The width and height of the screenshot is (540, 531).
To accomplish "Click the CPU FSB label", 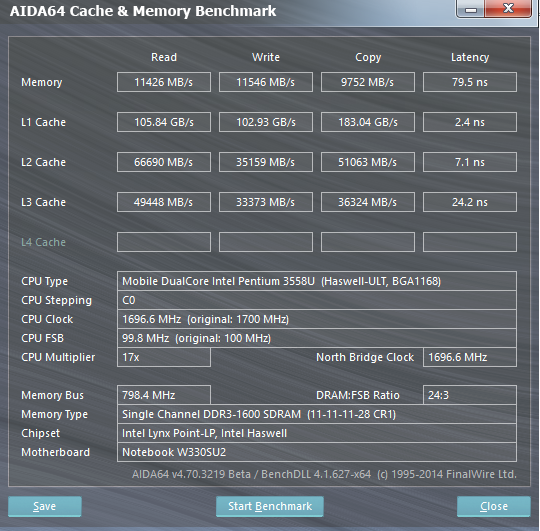I will (42, 338).
